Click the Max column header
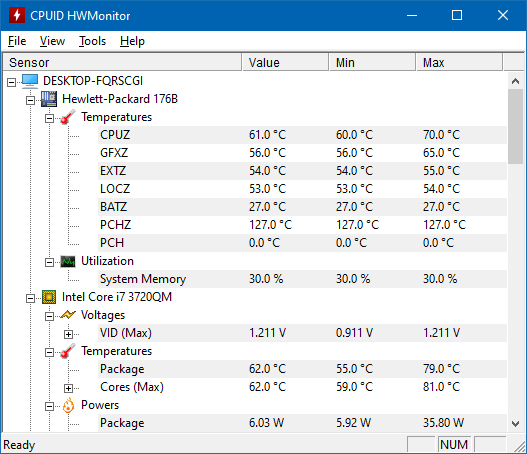This screenshot has height=454, width=527. click(x=459, y=63)
